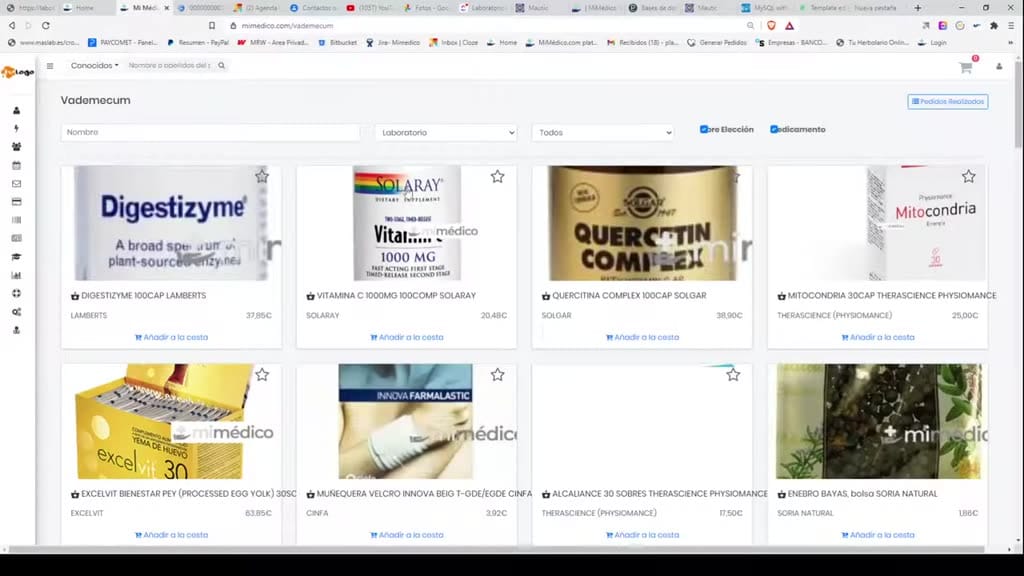Add Muñequera Velcro Innova to cart
This screenshot has height=576, width=1024.
[x=407, y=535]
